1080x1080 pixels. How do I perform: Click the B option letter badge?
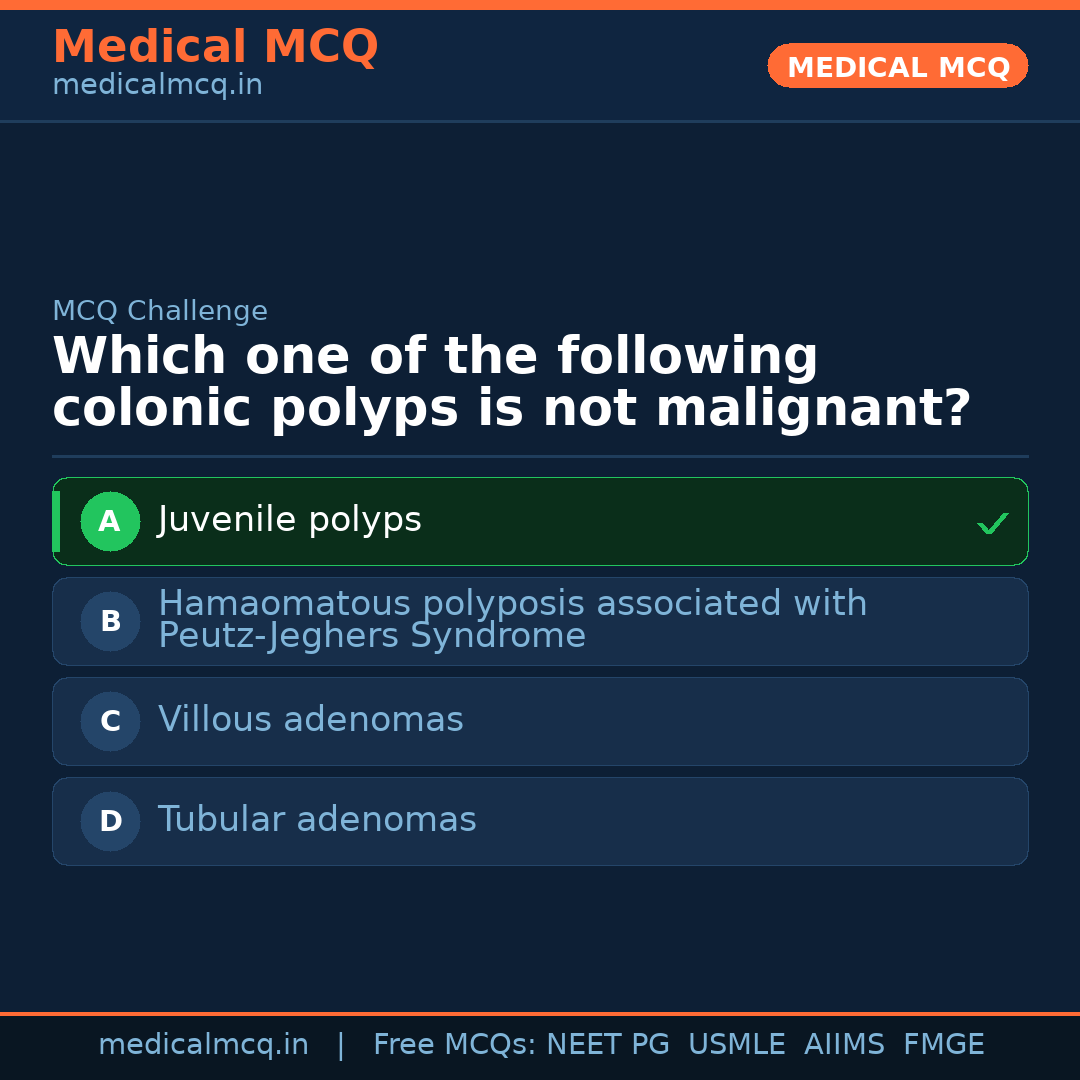coord(110,621)
